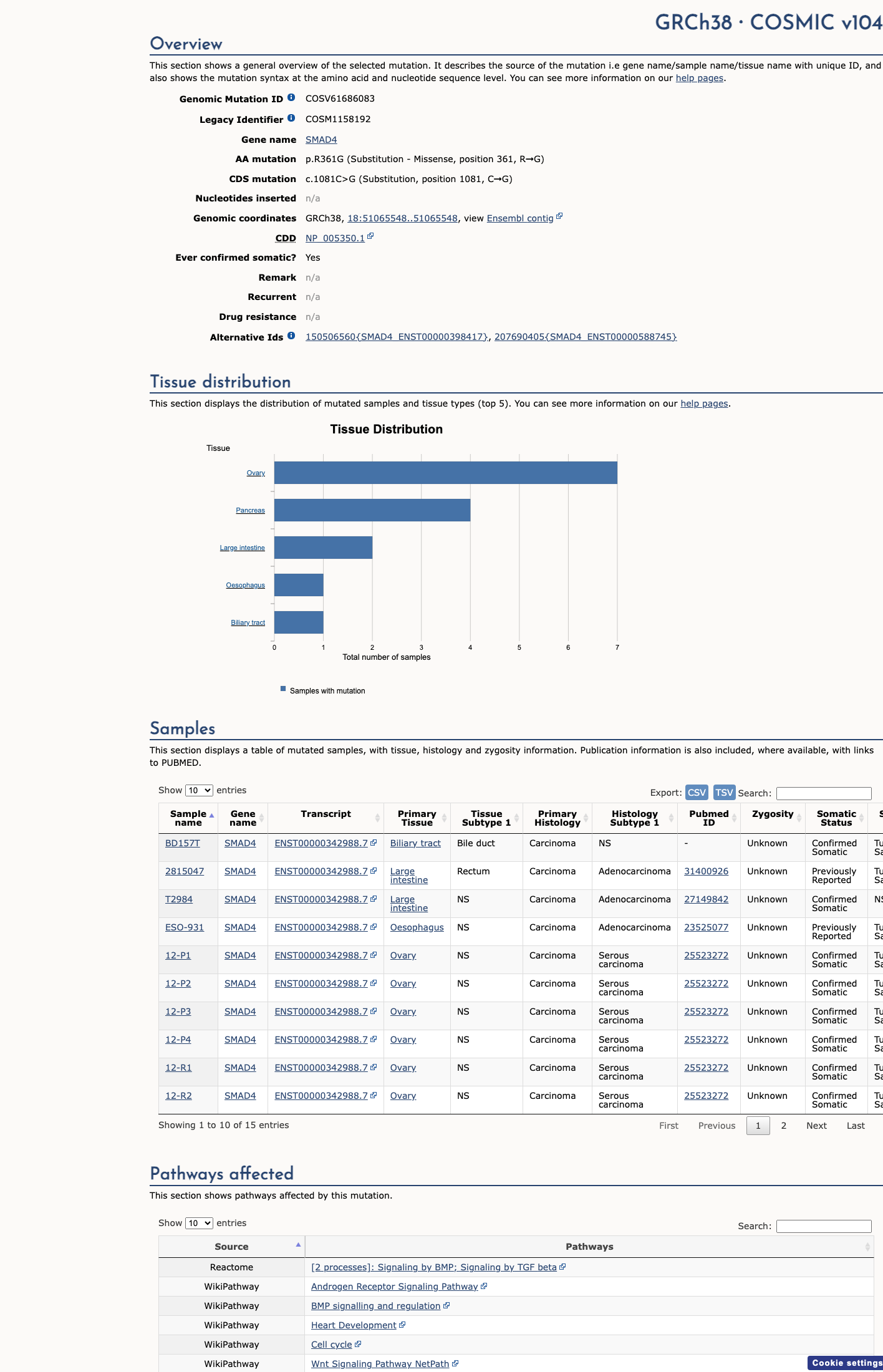Click sort arrows on Primary Tissue column

[444, 818]
